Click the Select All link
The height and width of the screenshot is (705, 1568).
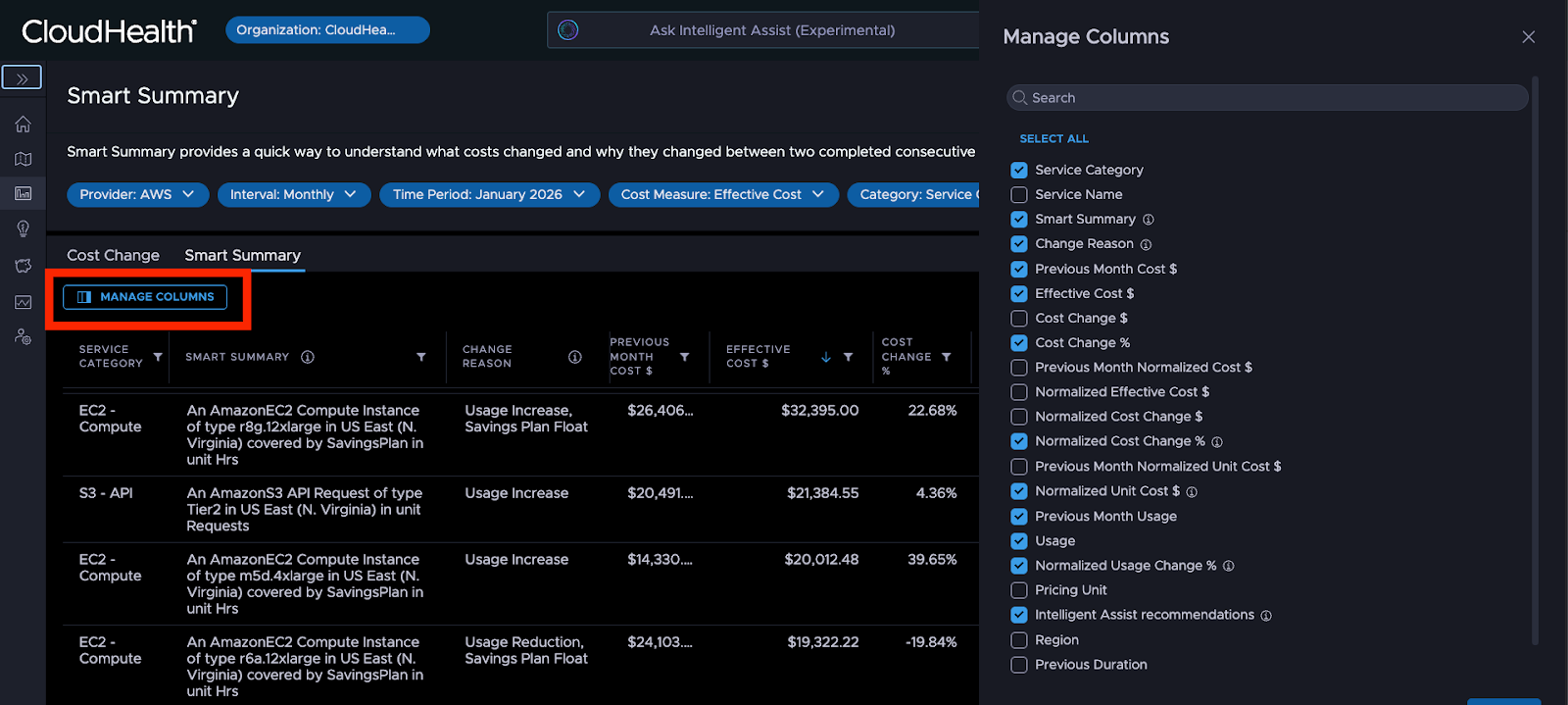coord(1053,138)
